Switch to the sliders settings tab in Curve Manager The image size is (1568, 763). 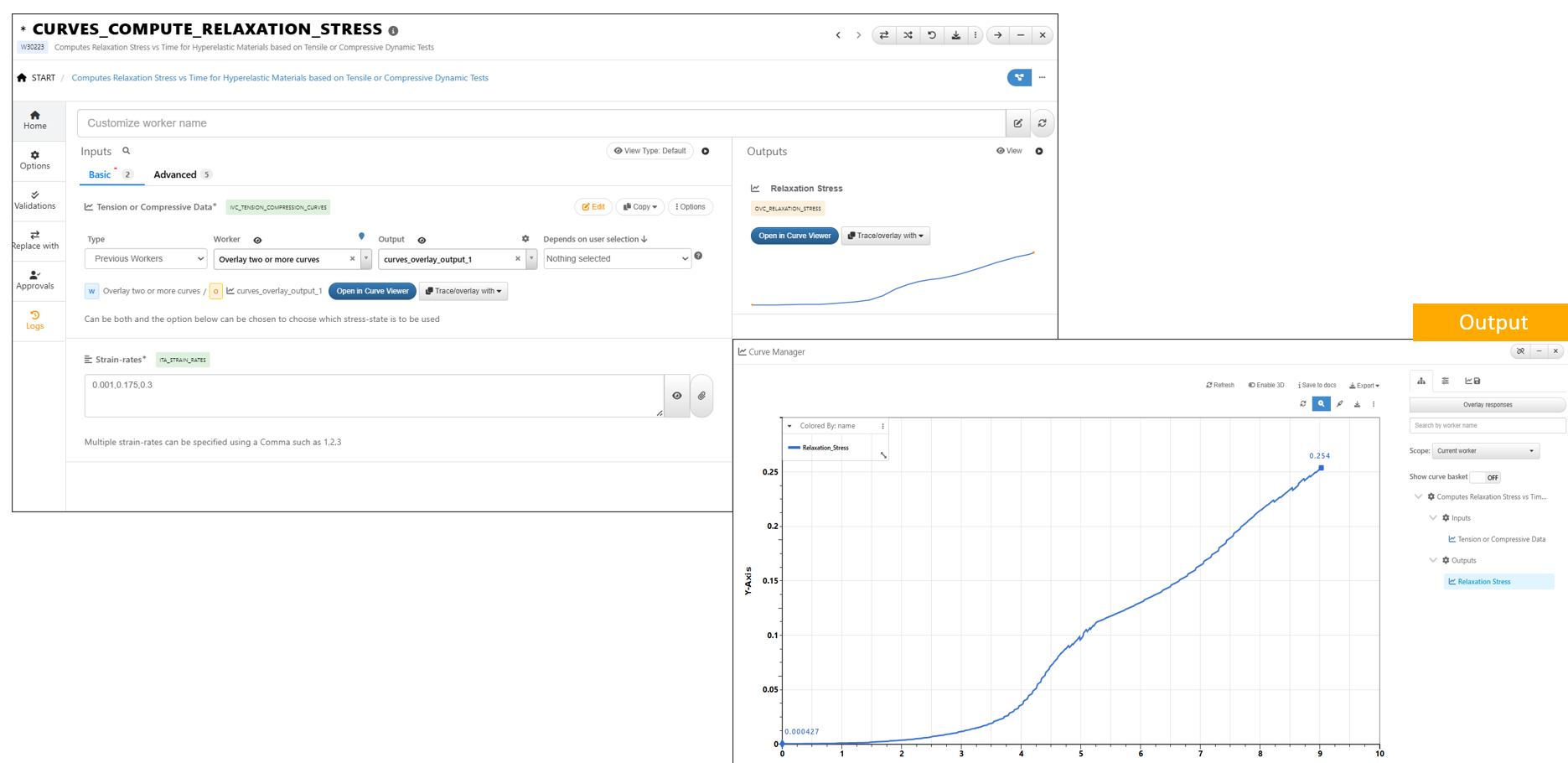(1446, 381)
